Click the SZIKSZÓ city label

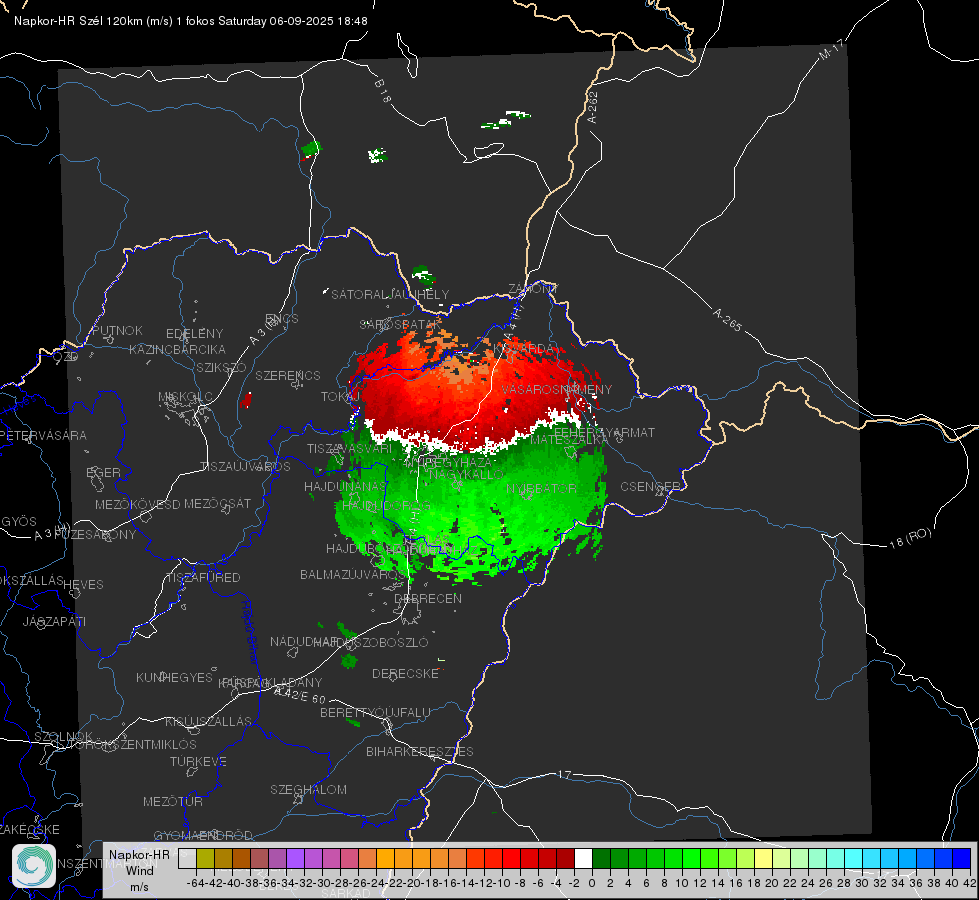pos(221,367)
